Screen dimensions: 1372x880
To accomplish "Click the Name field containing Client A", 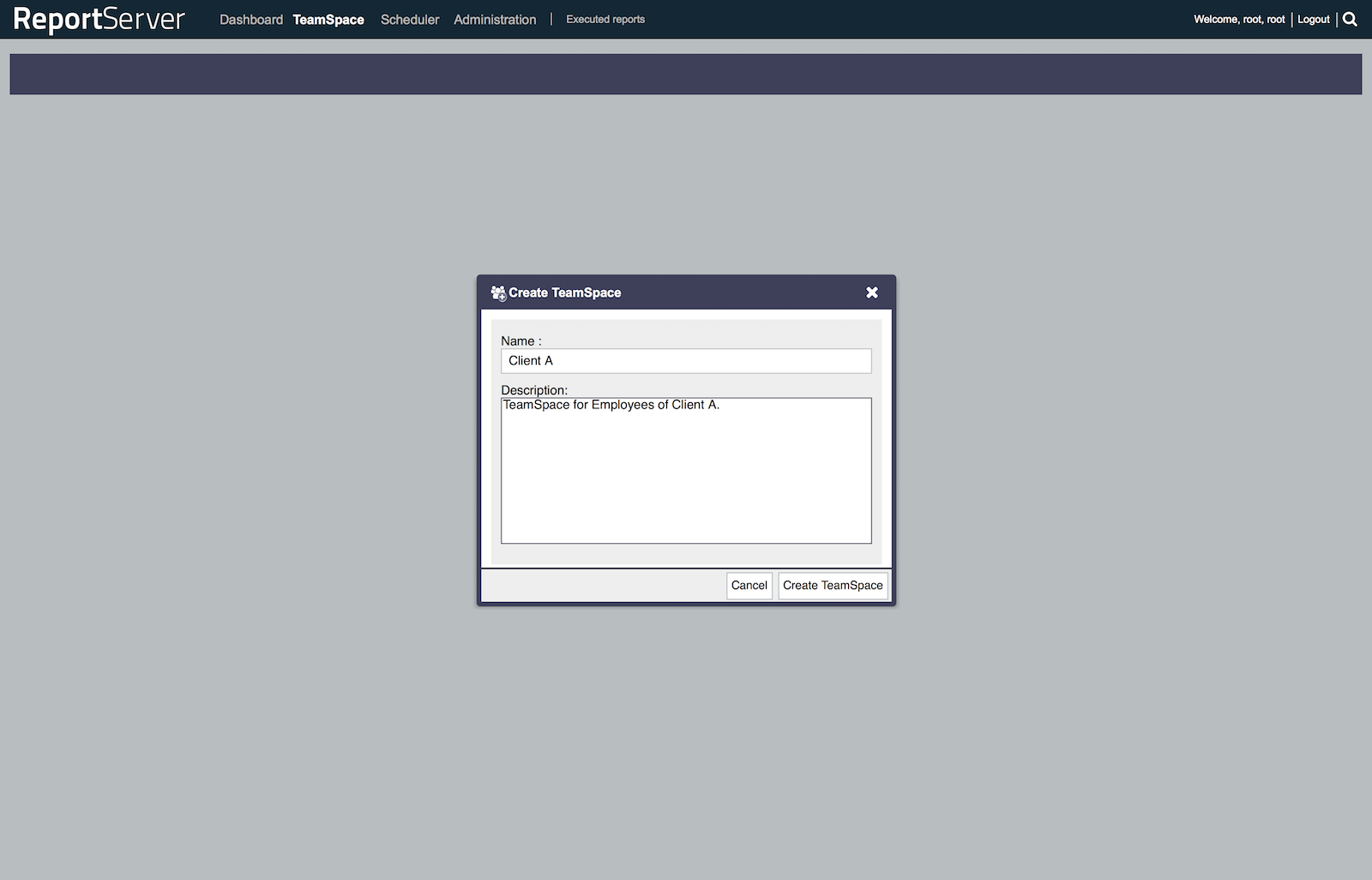I will [x=686, y=361].
